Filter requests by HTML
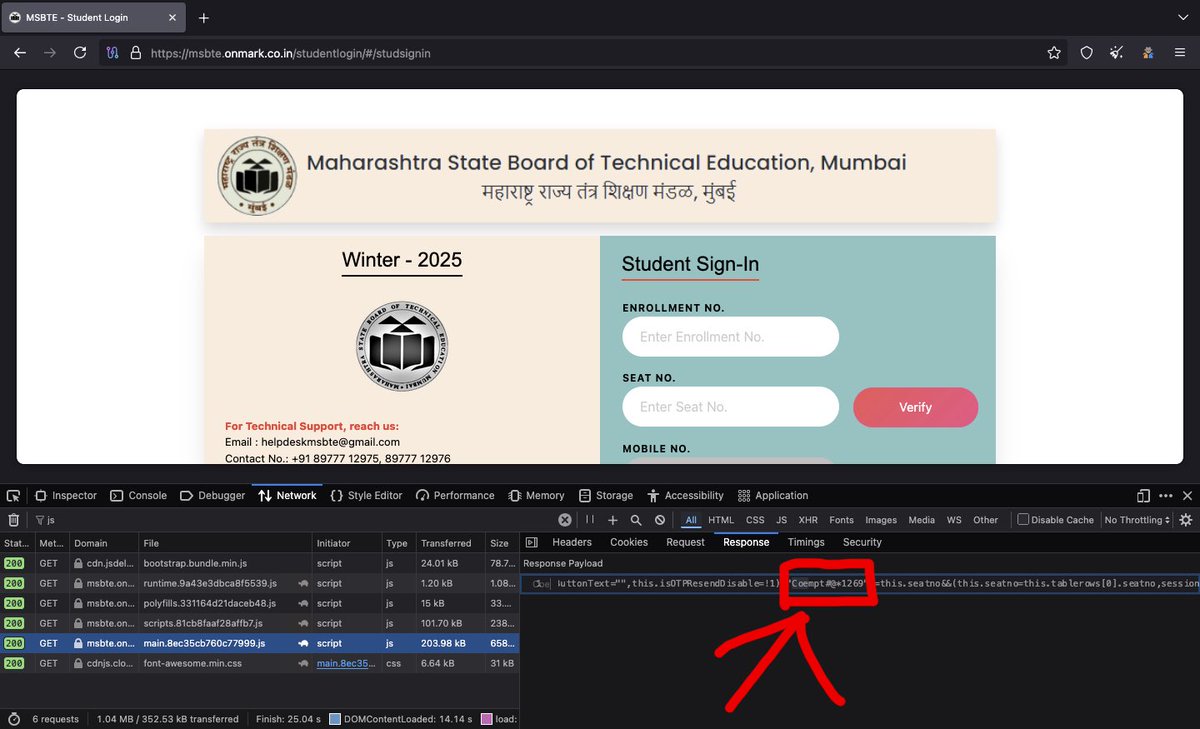The image size is (1200, 729). 721,520
